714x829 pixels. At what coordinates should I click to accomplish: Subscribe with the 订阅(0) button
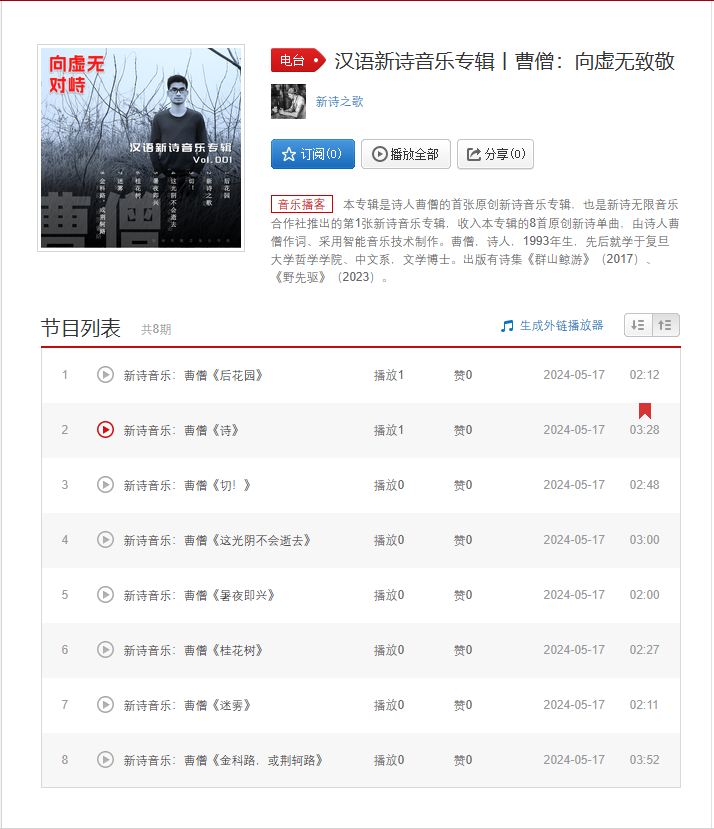coord(313,154)
